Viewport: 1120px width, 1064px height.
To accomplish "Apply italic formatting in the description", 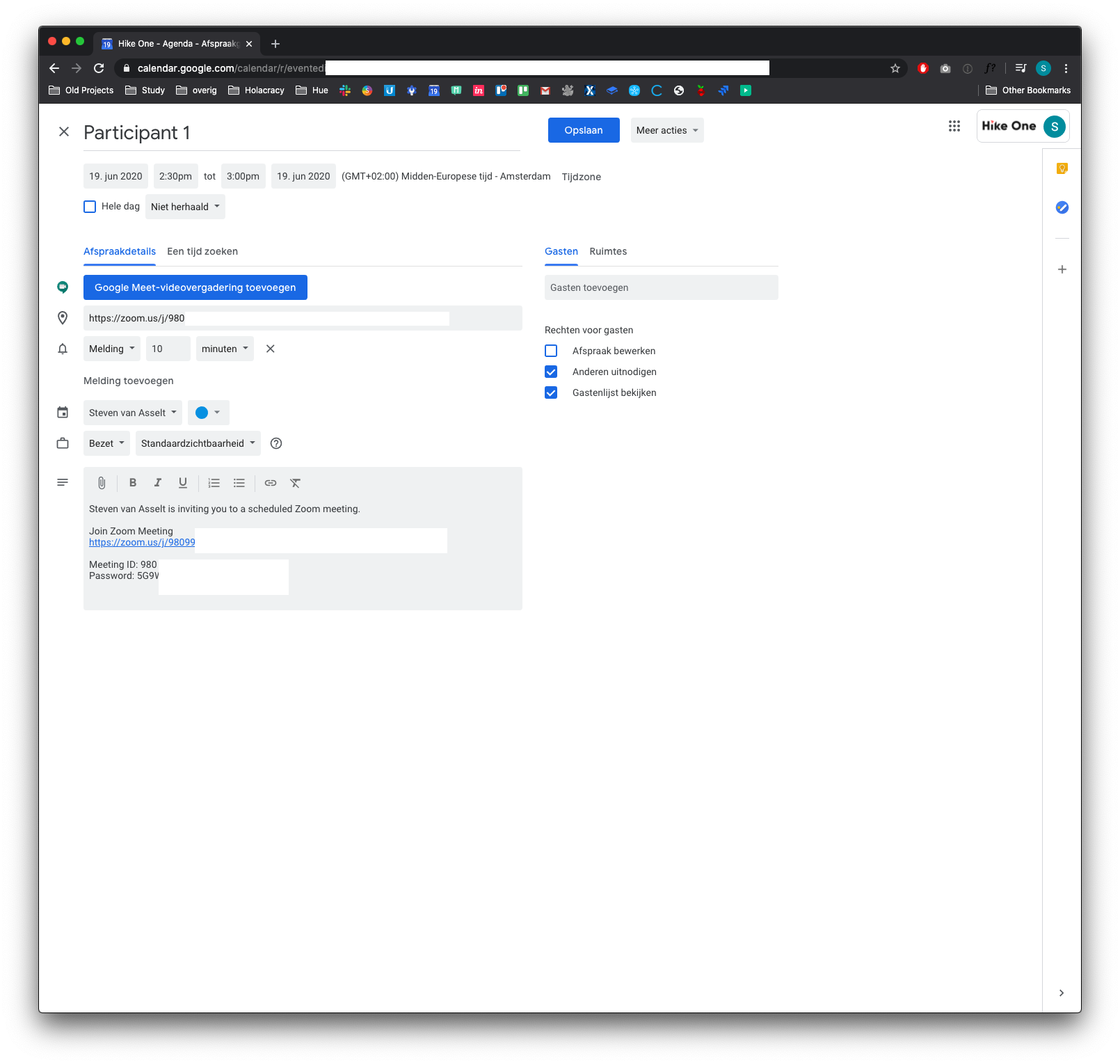I will point(158,482).
